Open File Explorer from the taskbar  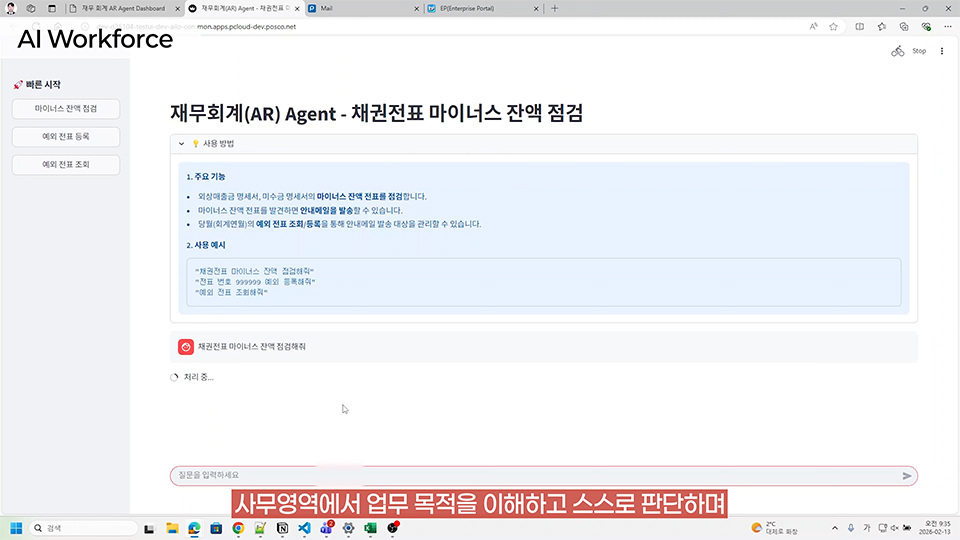pyautogui.click(x=172, y=527)
